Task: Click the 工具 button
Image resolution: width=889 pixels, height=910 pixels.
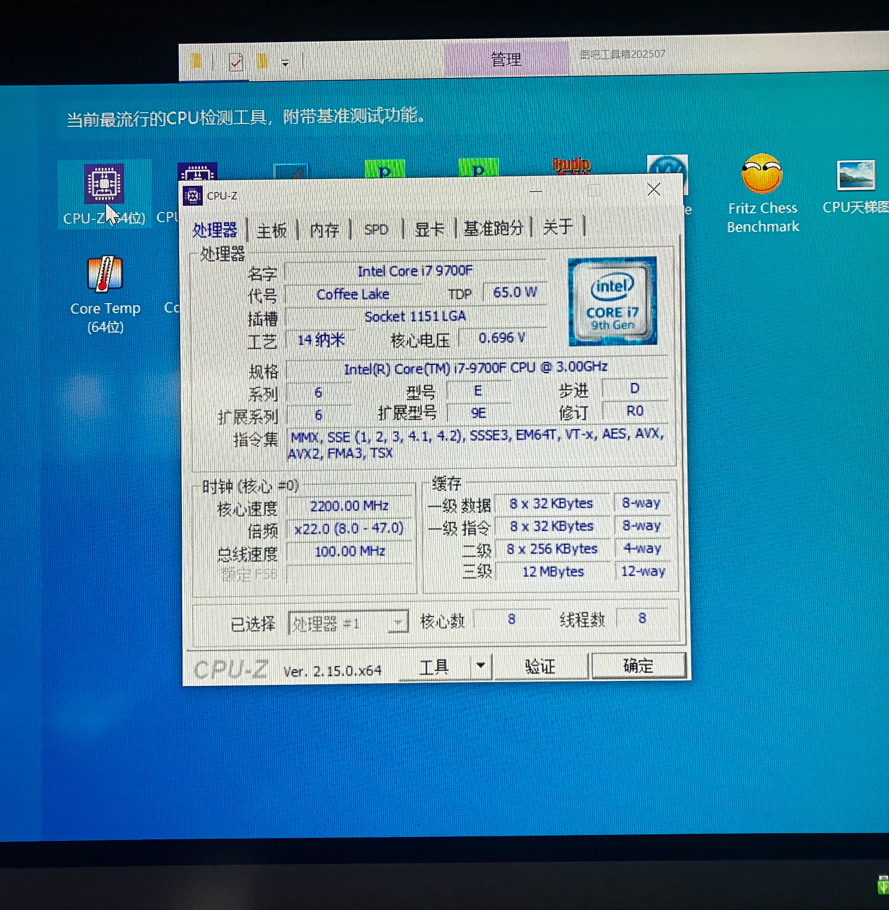Action: 434,667
